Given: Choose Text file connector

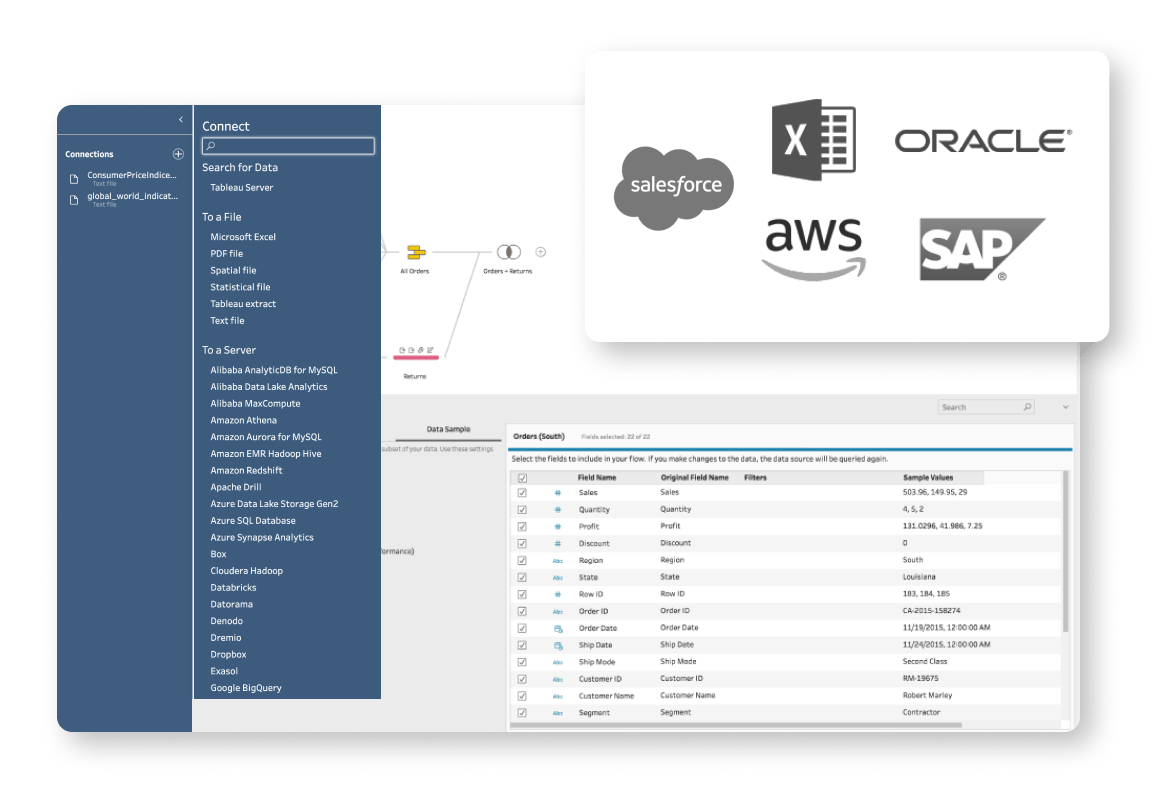Looking at the screenshot, I should [228, 321].
